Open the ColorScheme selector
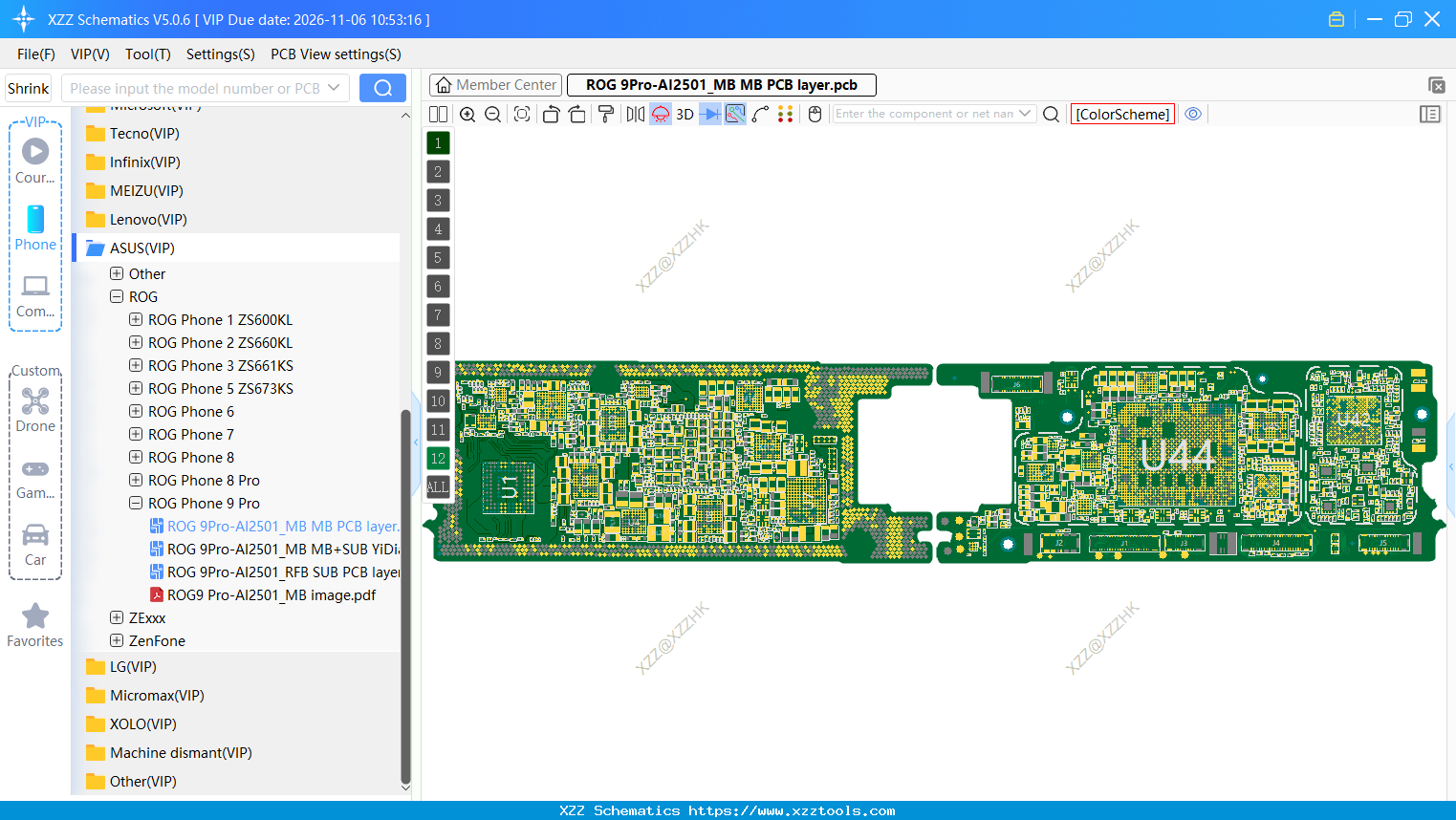The width and height of the screenshot is (1456, 820). [x=1122, y=114]
